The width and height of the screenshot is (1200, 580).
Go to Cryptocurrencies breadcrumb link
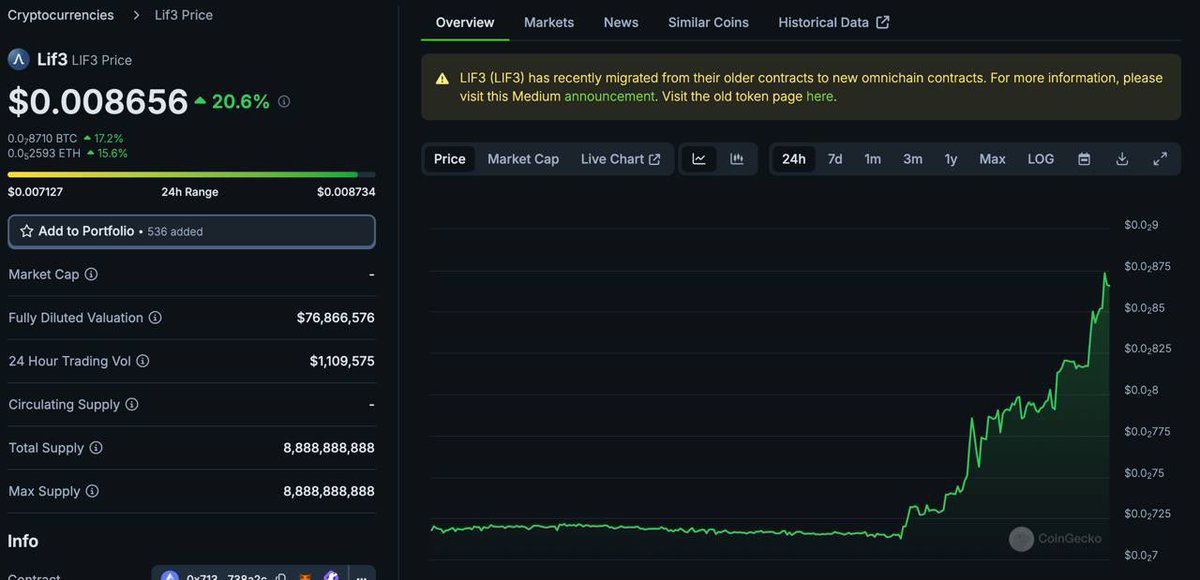click(x=61, y=15)
